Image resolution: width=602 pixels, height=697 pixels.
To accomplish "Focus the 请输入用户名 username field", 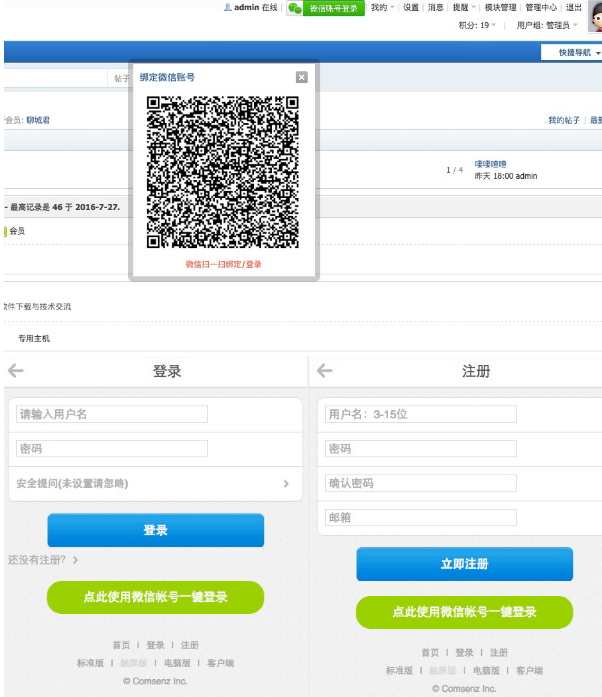I will pos(112,414).
